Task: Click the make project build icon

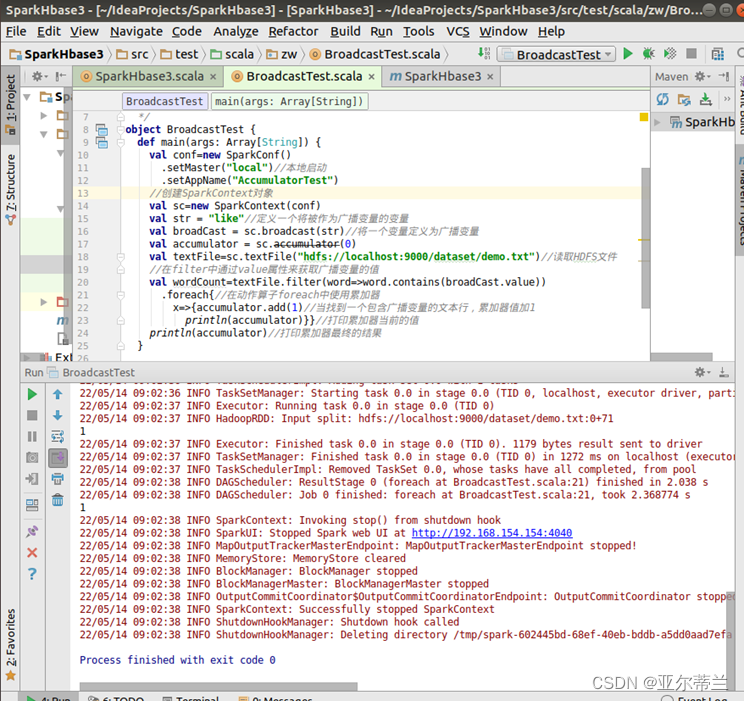Action: coord(484,53)
